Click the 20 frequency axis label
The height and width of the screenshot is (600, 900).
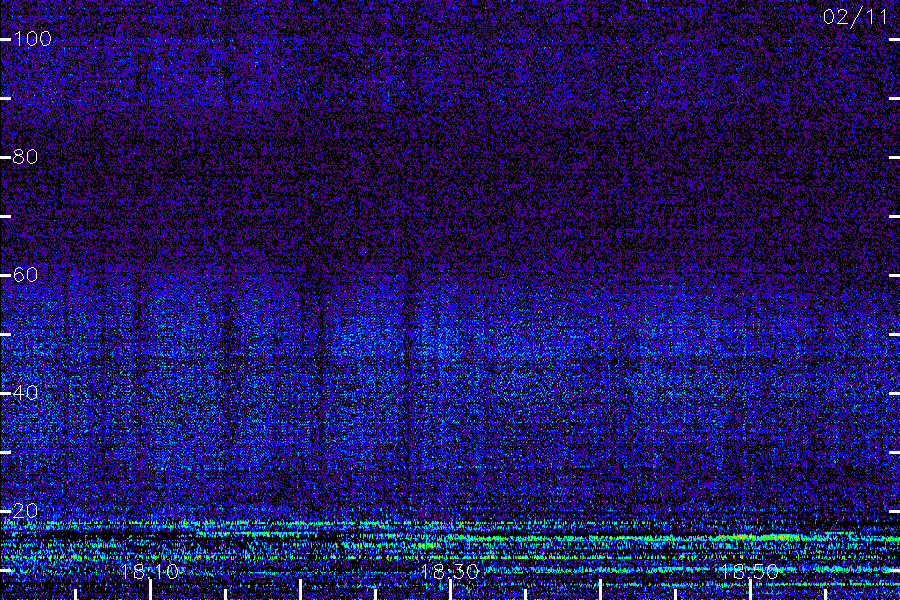25,510
